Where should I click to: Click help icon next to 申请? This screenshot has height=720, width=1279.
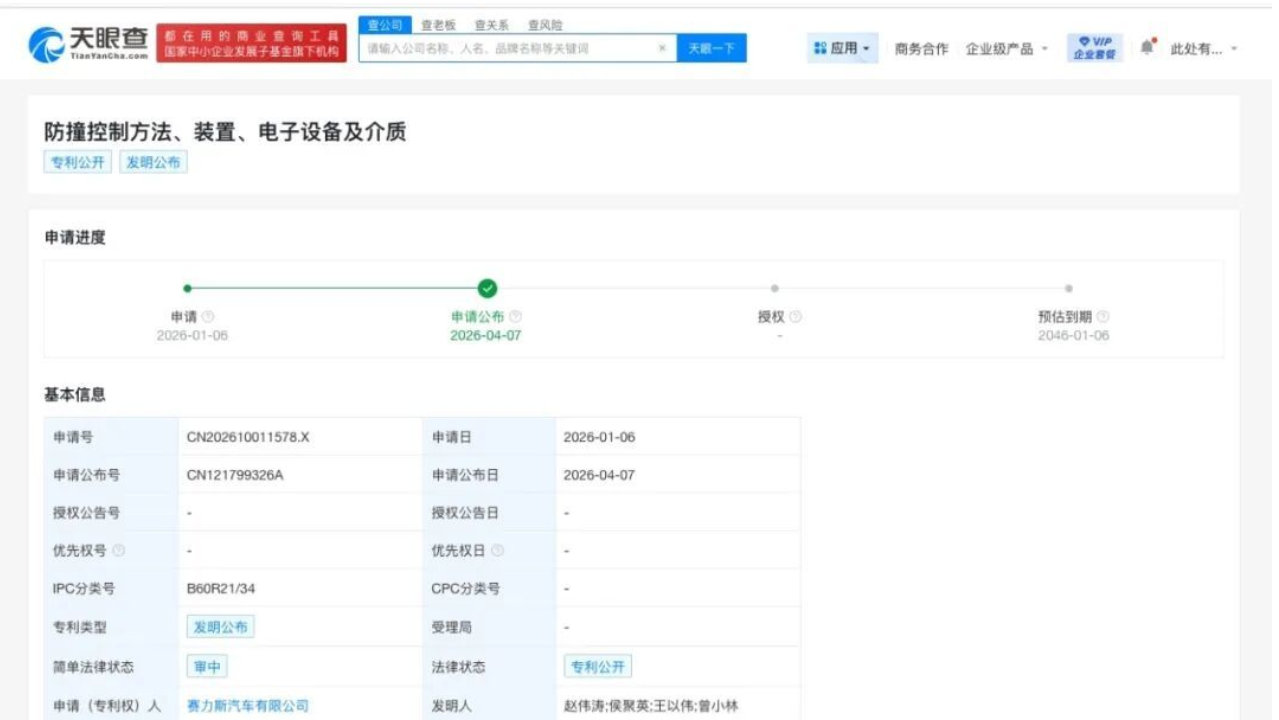[x=209, y=317]
